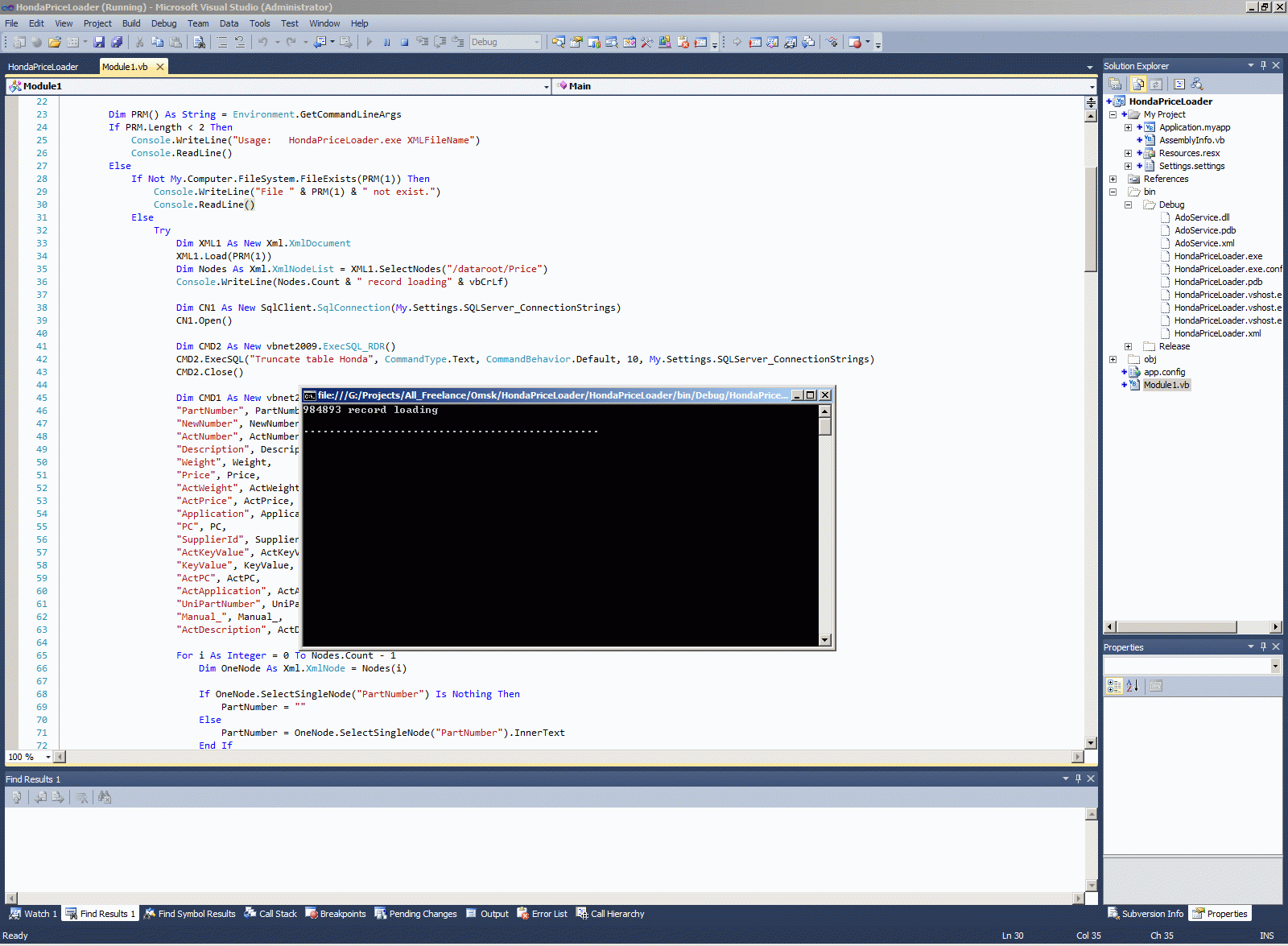
Task: Expand the References folder node
Action: point(1113,179)
